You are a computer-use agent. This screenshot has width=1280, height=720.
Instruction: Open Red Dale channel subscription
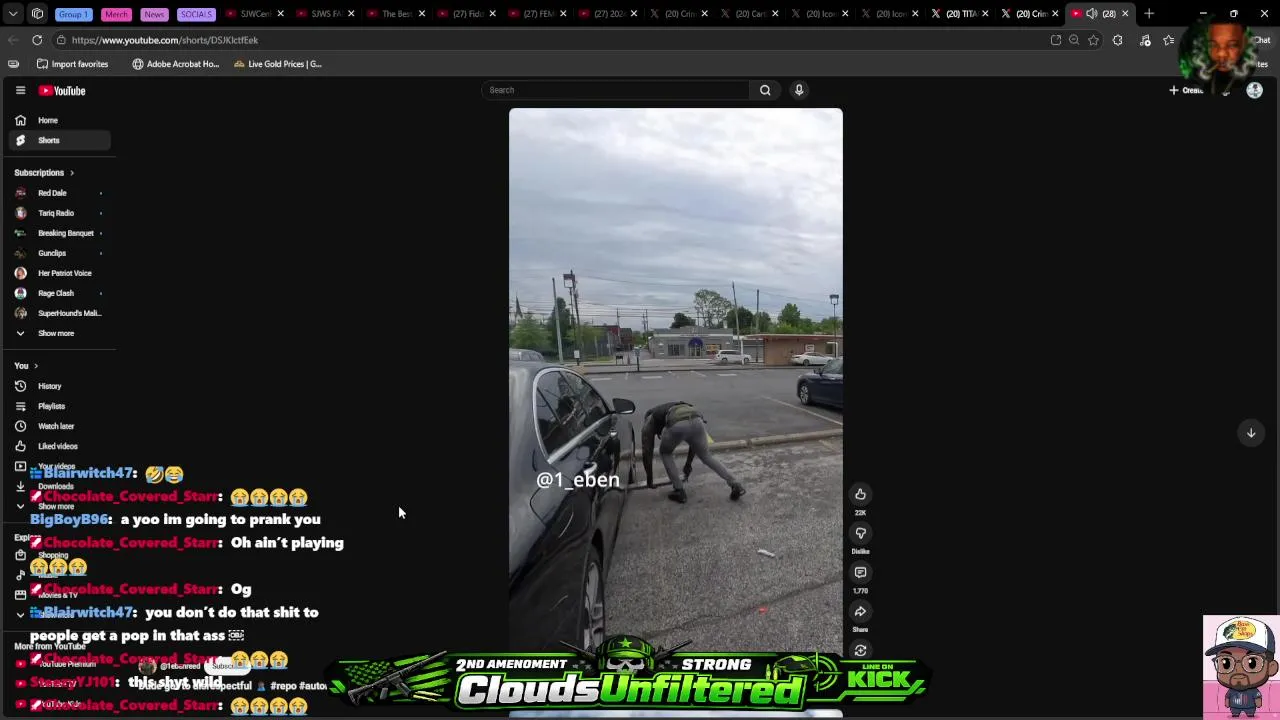(x=59, y=193)
